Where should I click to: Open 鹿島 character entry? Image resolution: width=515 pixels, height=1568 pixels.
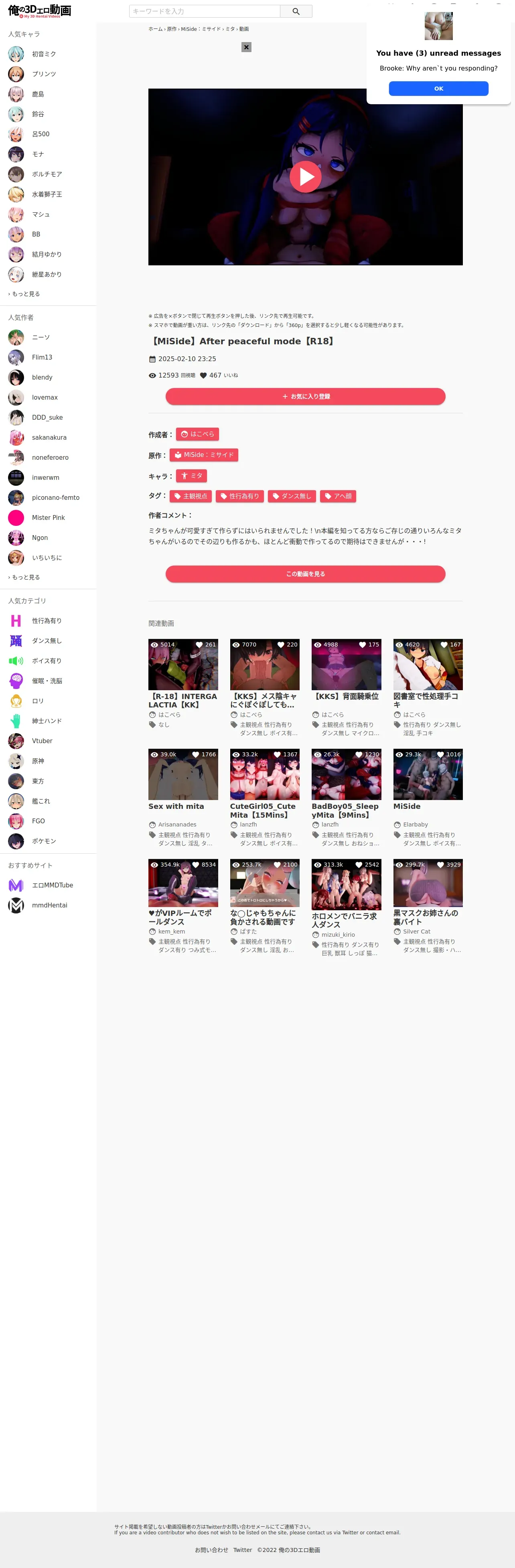38,94
